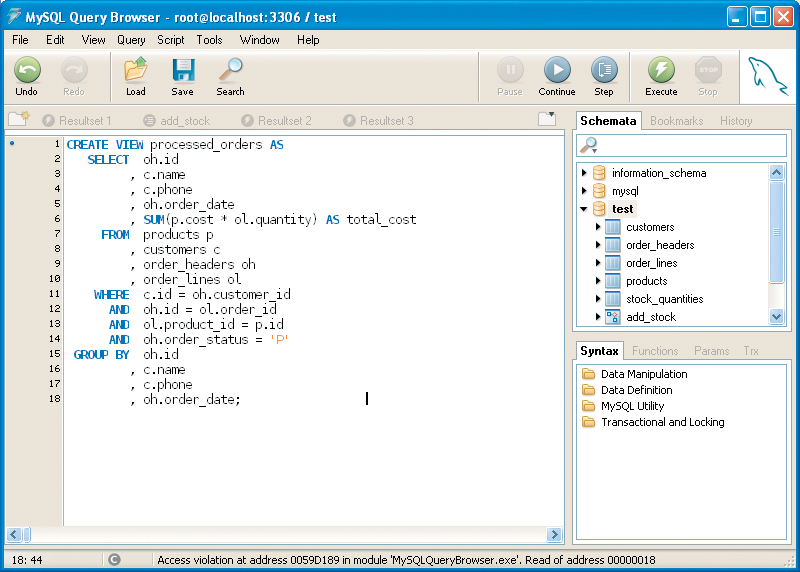Screen dimensions: 800x572
Task: Switch to the Functions tab
Action: (x=655, y=351)
